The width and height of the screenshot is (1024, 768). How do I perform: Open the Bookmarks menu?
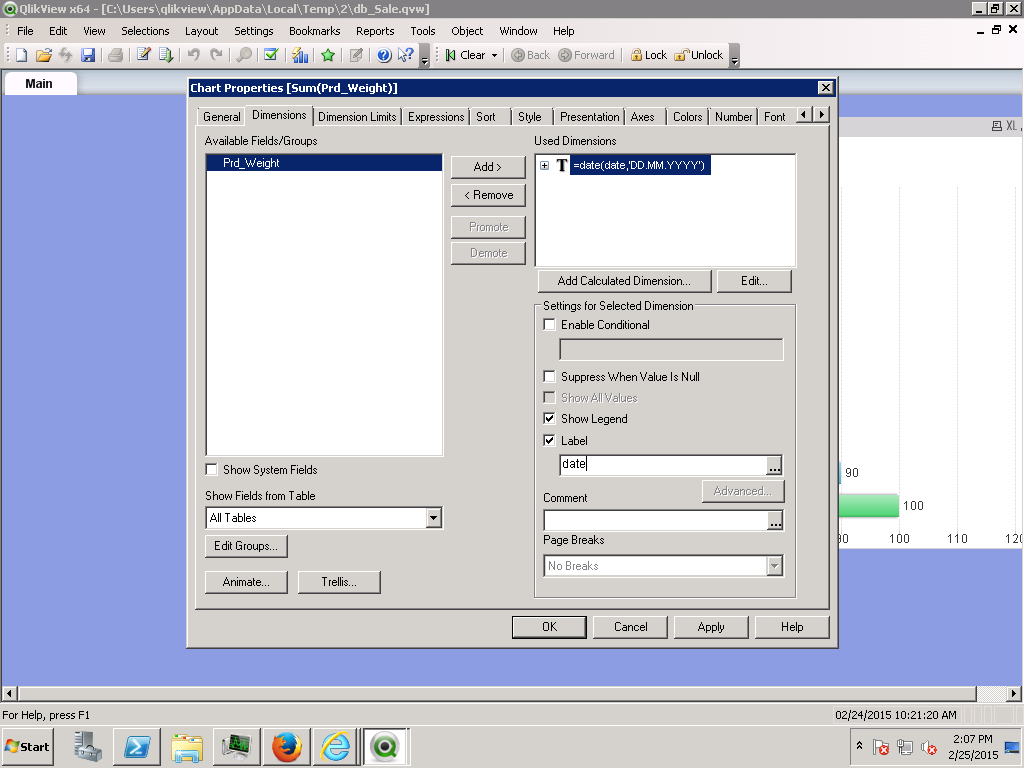[314, 31]
